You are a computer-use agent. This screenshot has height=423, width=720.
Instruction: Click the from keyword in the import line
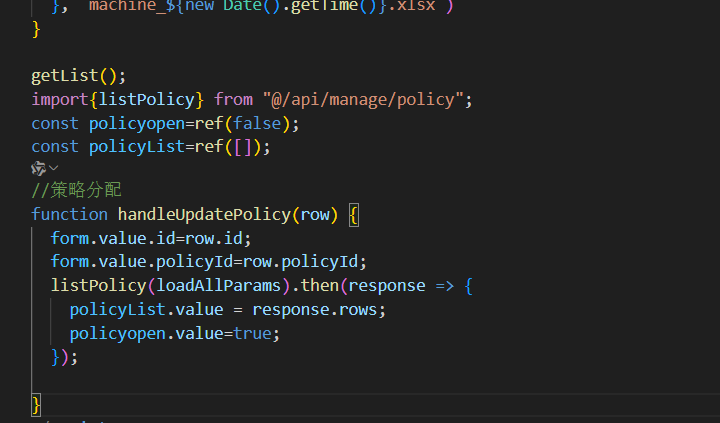pos(233,100)
